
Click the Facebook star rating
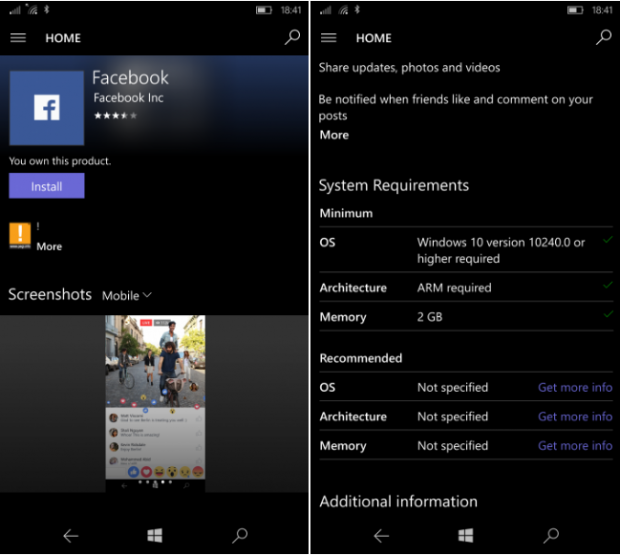coord(115,116)
